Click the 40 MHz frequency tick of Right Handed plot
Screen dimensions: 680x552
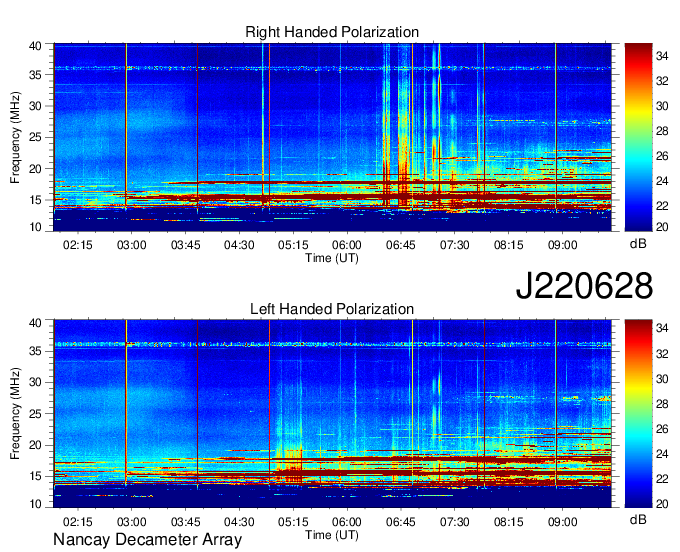[x=35, y=46]
